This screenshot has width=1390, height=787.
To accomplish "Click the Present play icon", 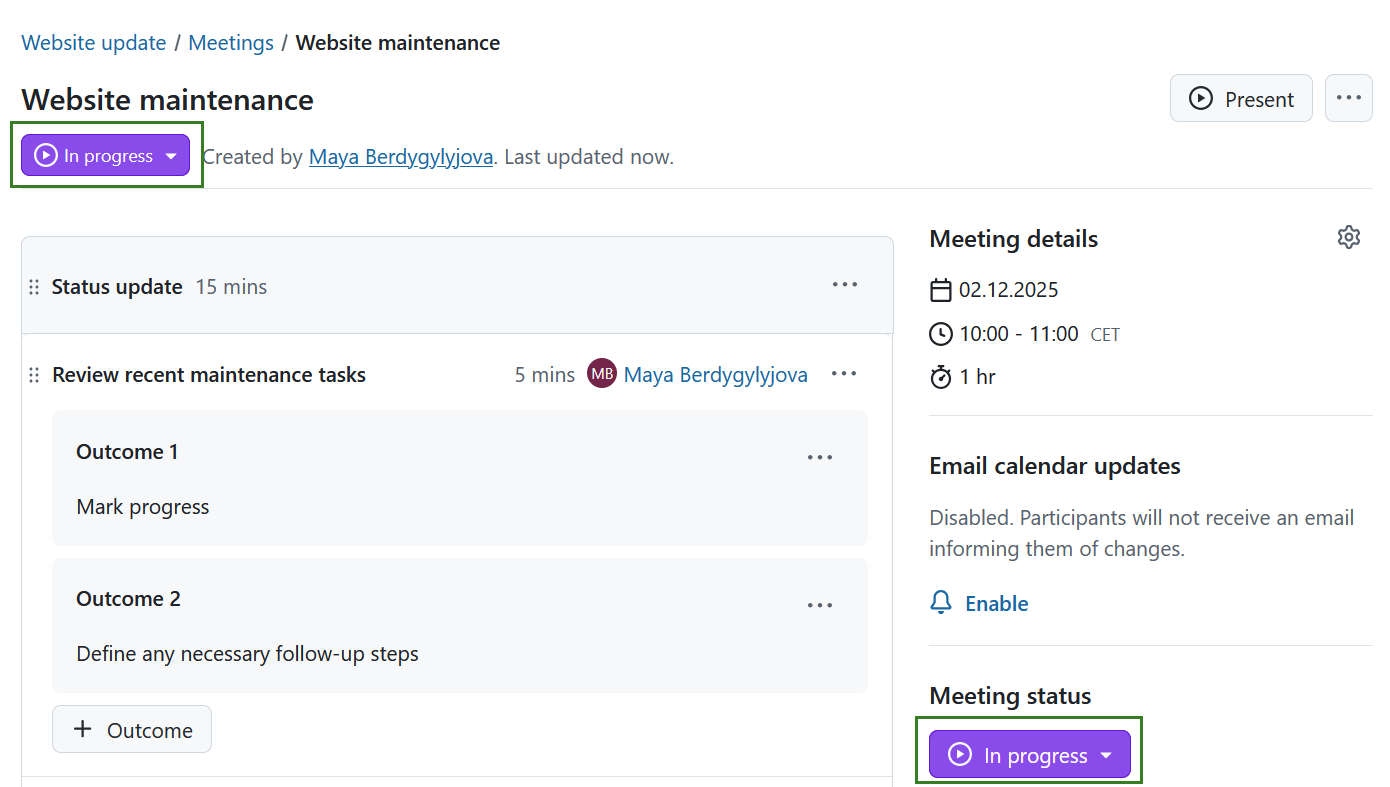I will tap(1199, 98).
